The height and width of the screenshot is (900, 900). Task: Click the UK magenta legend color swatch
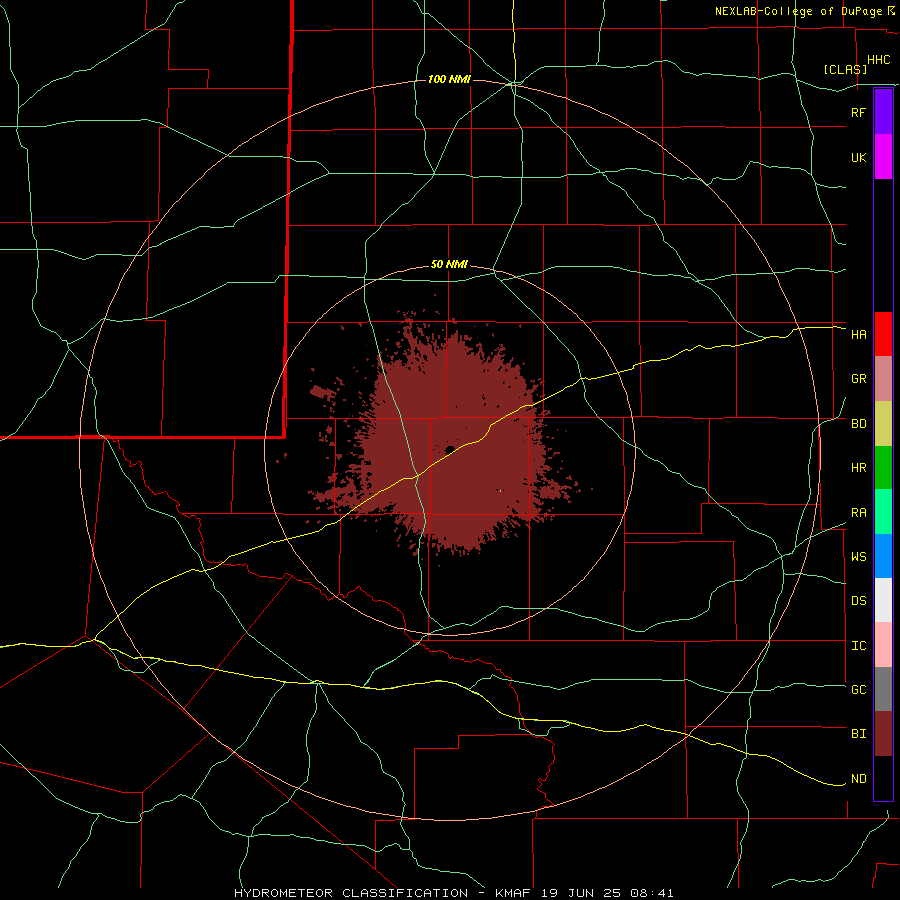[x=883, y=157]
